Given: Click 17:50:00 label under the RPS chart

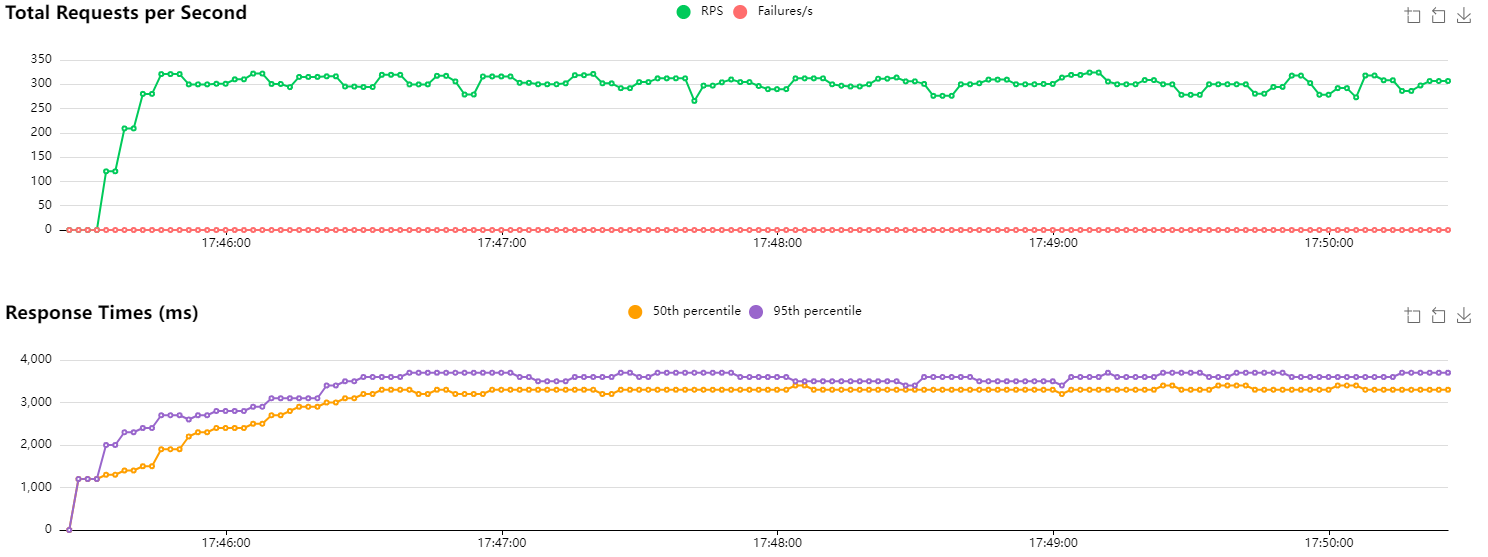Looking at the screenshot, I should pyautogui.click(x=1328, y=242).
